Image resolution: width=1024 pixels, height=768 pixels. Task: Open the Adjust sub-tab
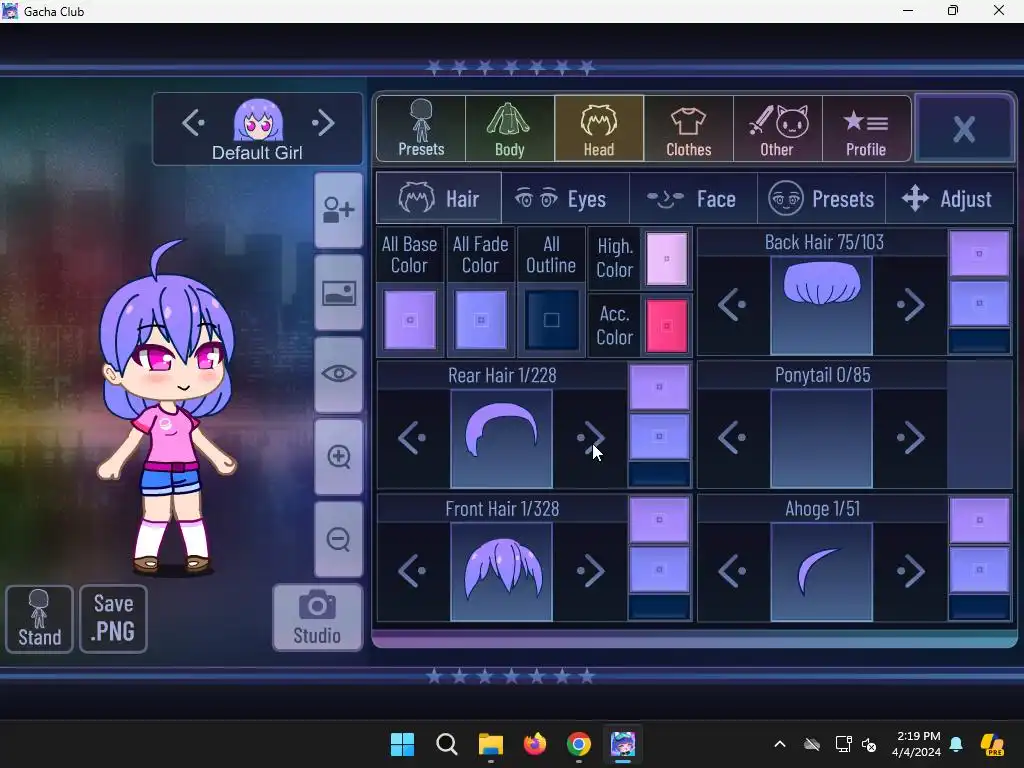coord(949,199)
